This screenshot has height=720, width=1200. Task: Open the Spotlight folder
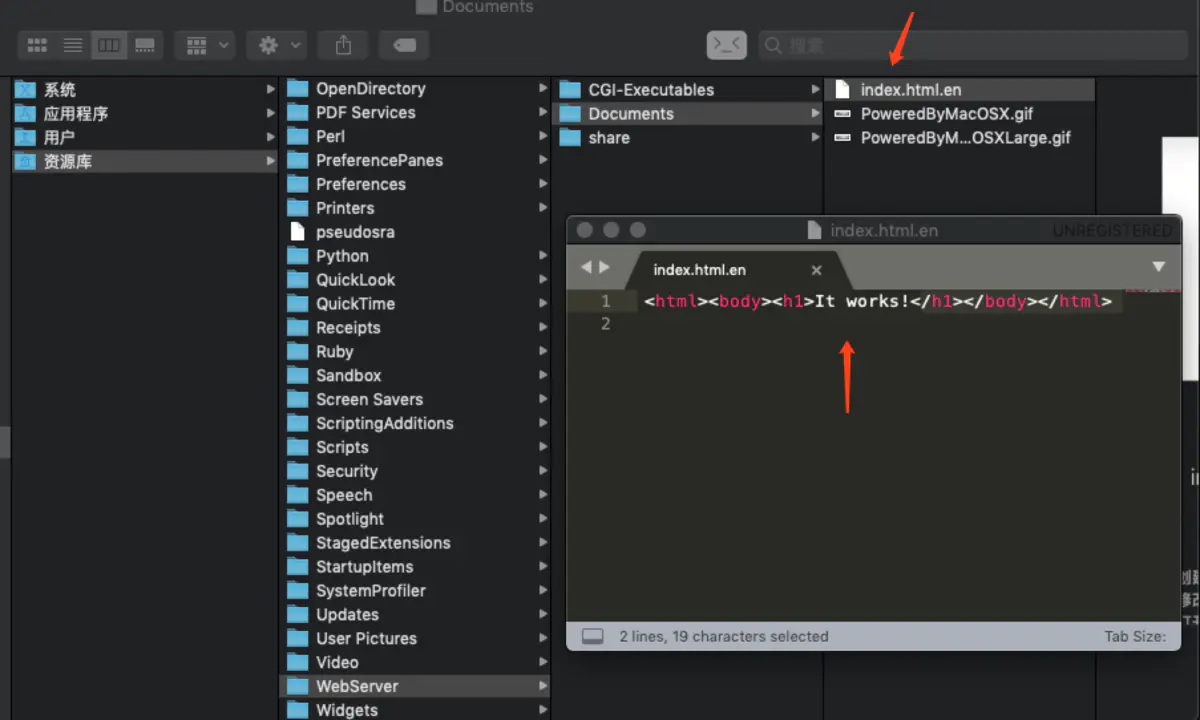pyautogui.click(x=415, y=521)
